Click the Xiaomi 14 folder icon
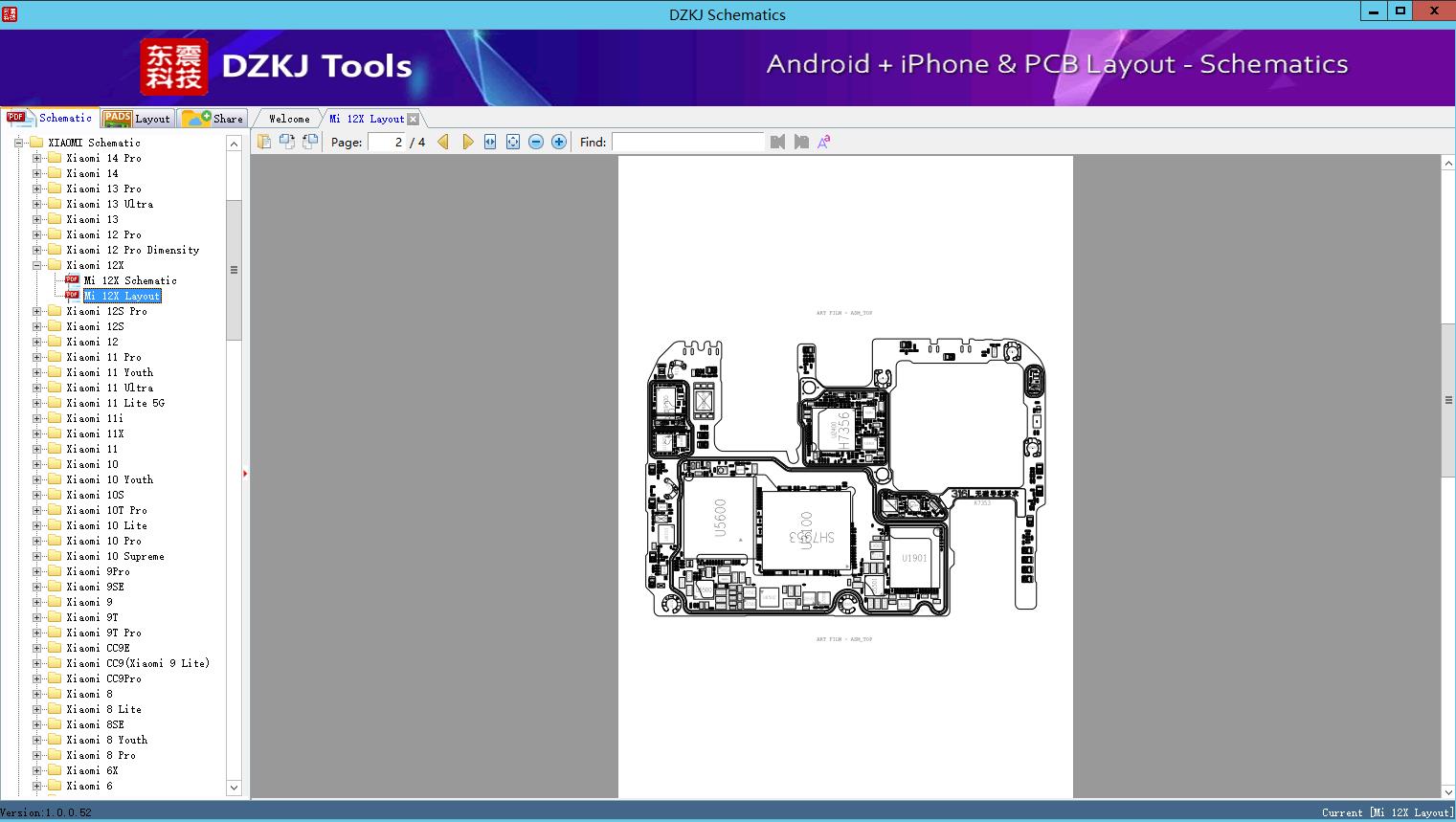 pos(55,173)
